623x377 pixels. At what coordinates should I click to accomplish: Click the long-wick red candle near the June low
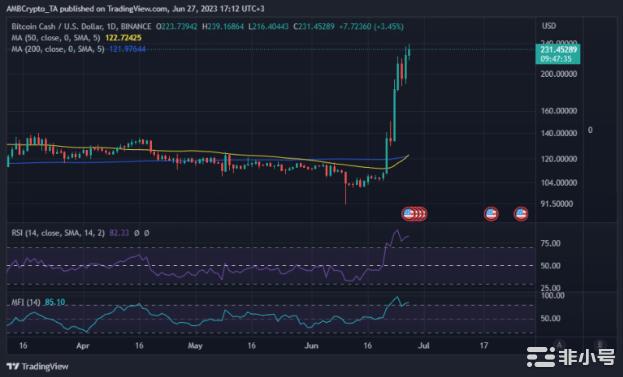coord(345,188)
